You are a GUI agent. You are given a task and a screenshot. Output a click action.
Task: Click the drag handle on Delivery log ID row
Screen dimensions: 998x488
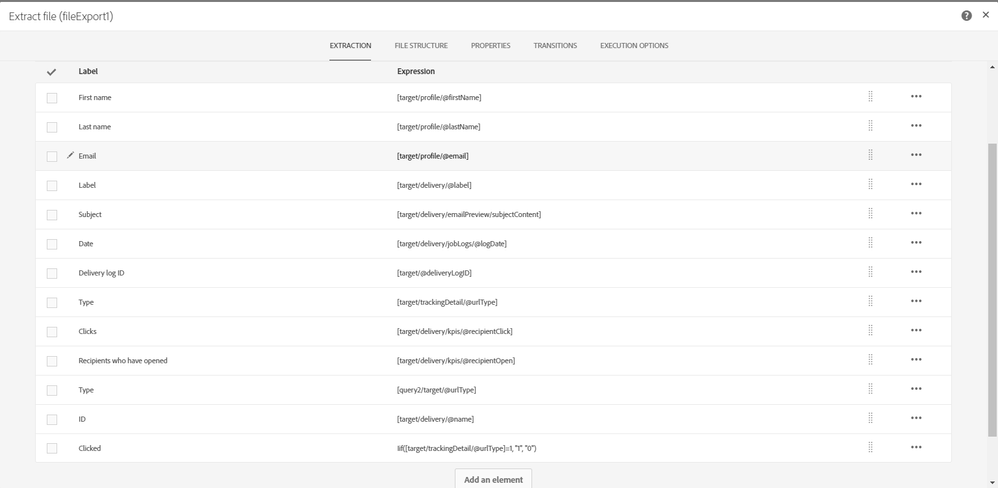[x=870, y=272]
